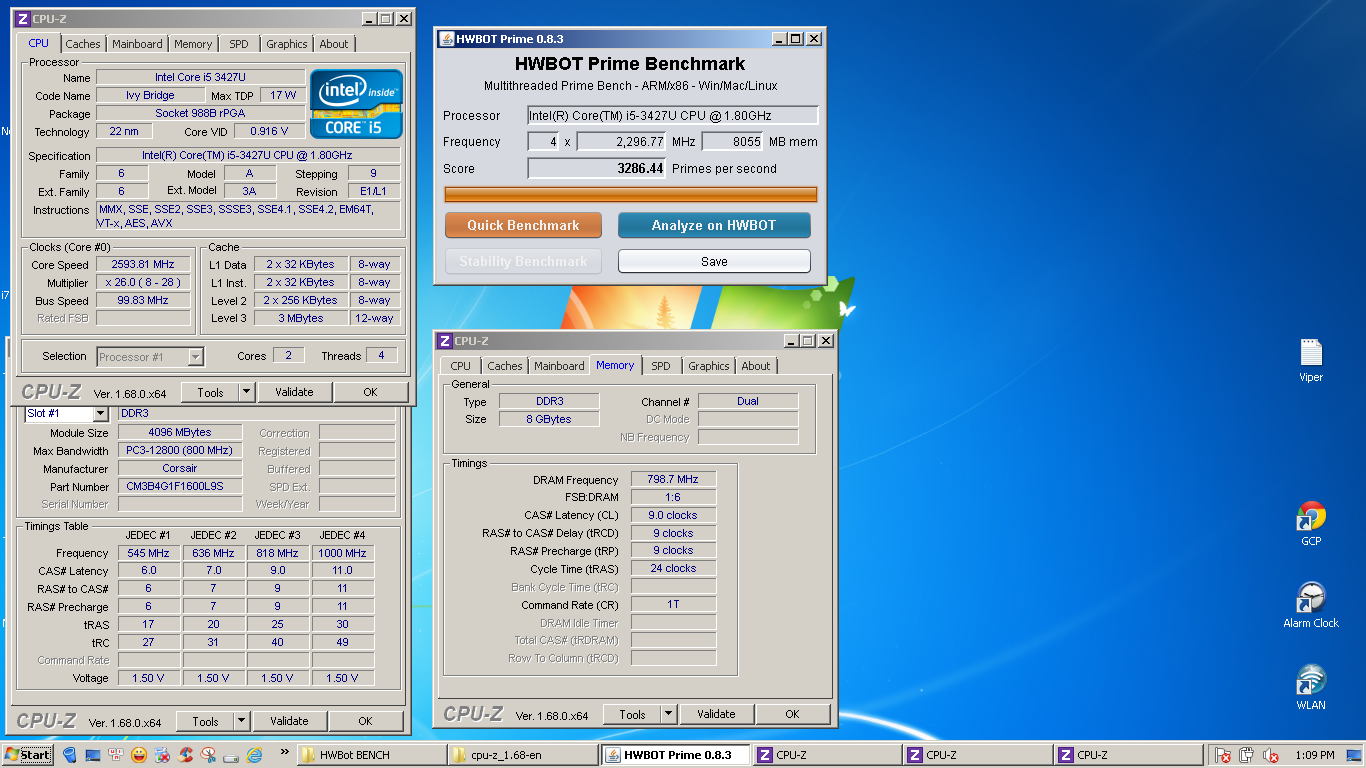
Task: Switch to Memory tab in top-left CPU-Z window
Action: [x=193, y=44]
